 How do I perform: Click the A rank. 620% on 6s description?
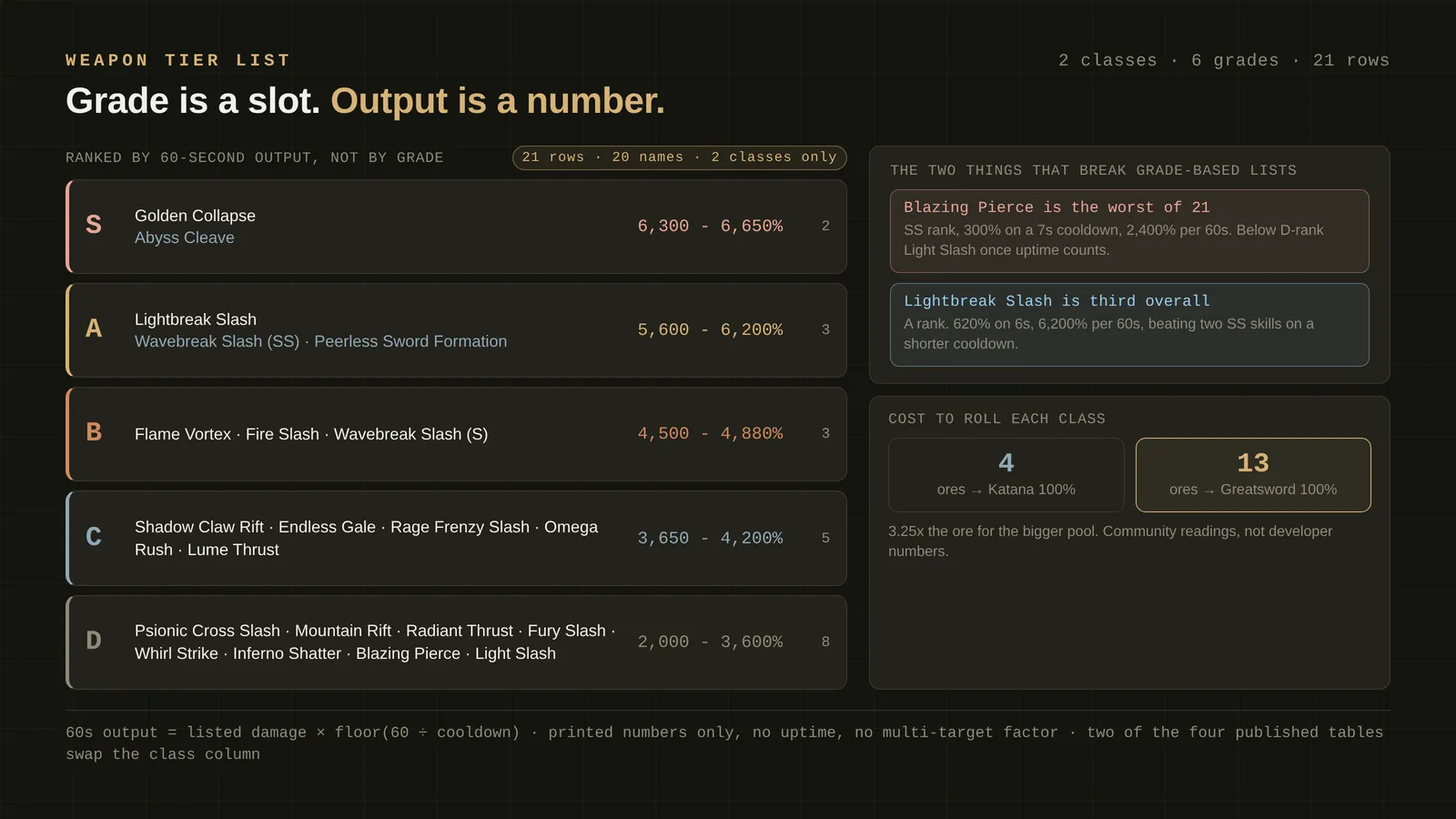click(x=1108, y=334)
